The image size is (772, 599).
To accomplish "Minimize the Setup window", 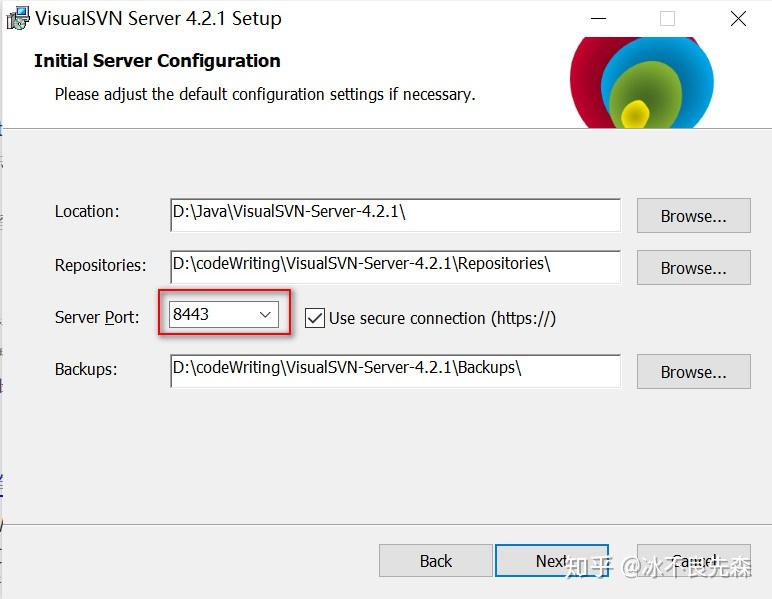I will tap(599, 19).
